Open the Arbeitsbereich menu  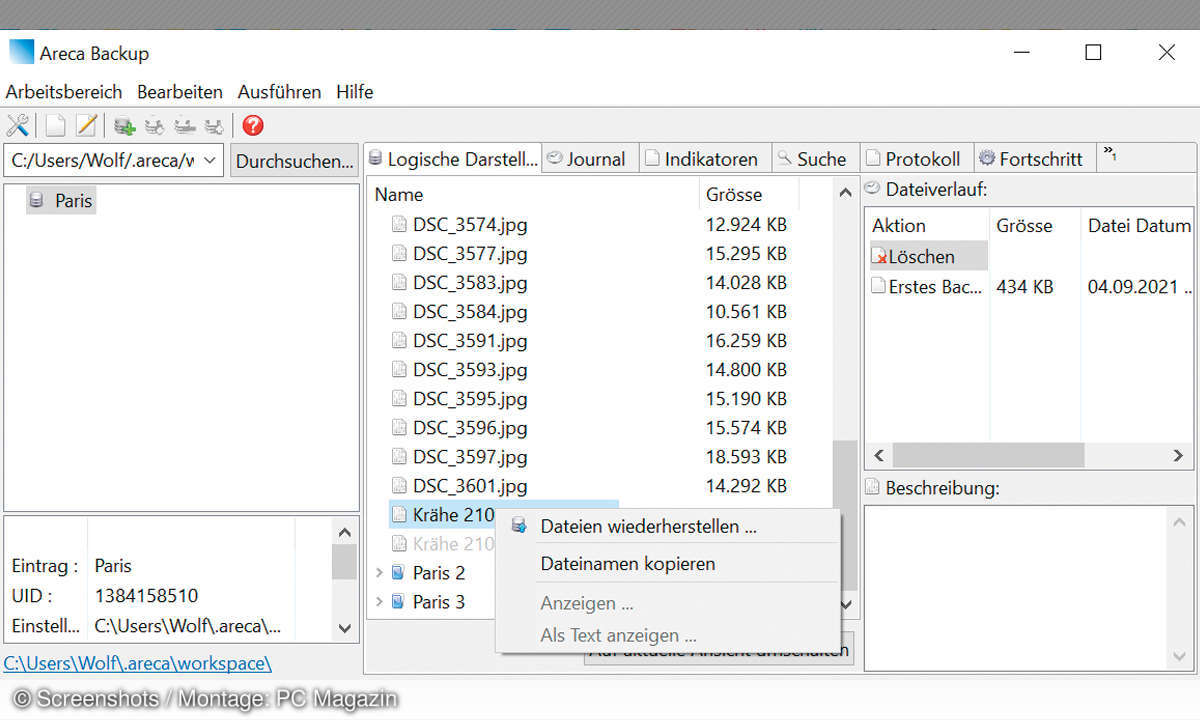point(64,92)
